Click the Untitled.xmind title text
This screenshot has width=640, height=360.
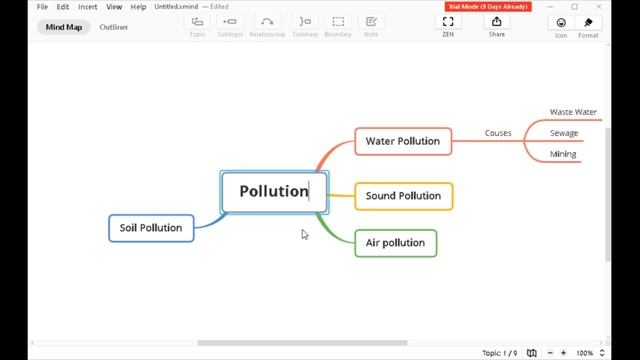176,7
